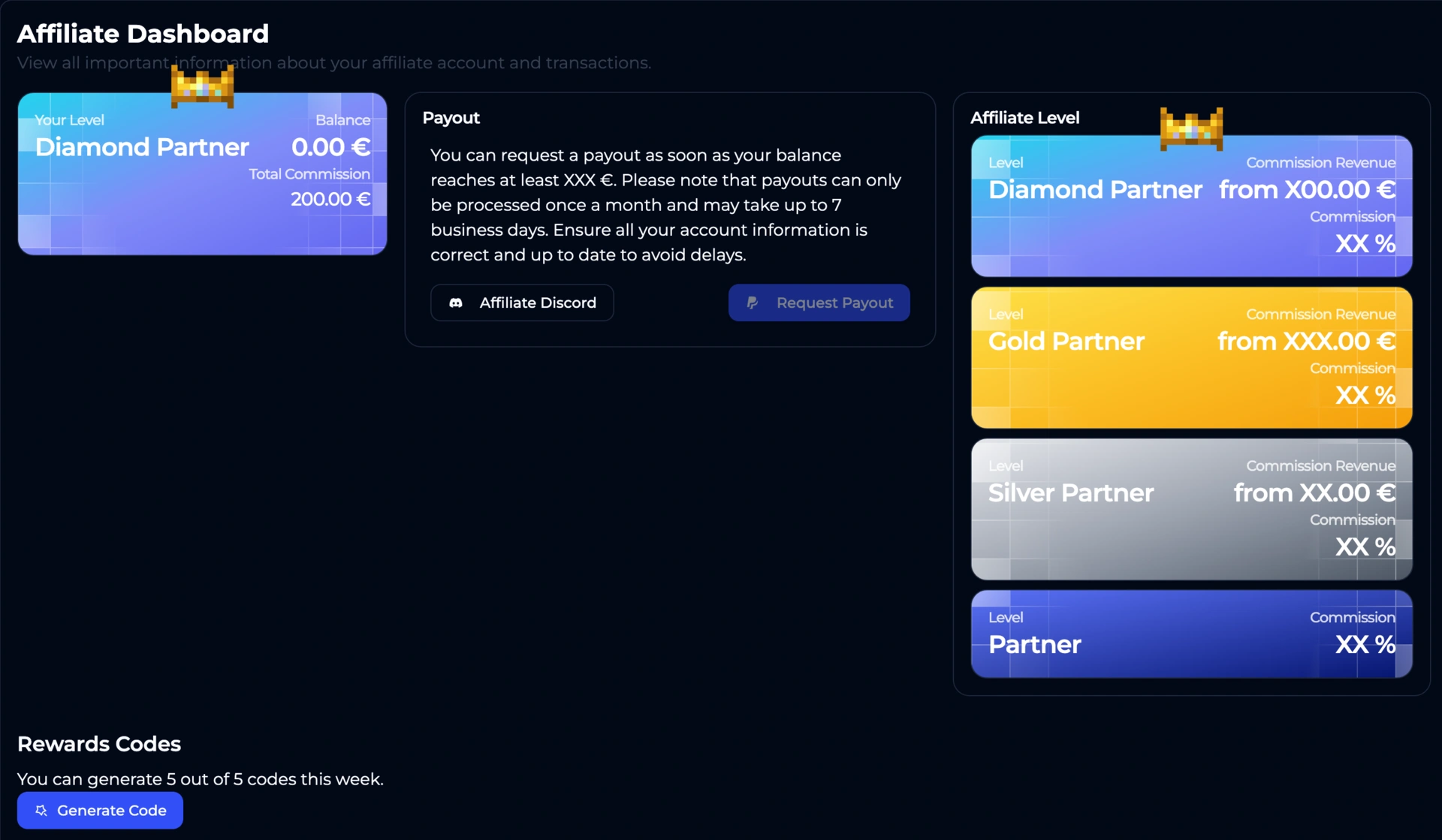
Task: Select the Diamond Partner level card
Action: tap(1191, 206)
